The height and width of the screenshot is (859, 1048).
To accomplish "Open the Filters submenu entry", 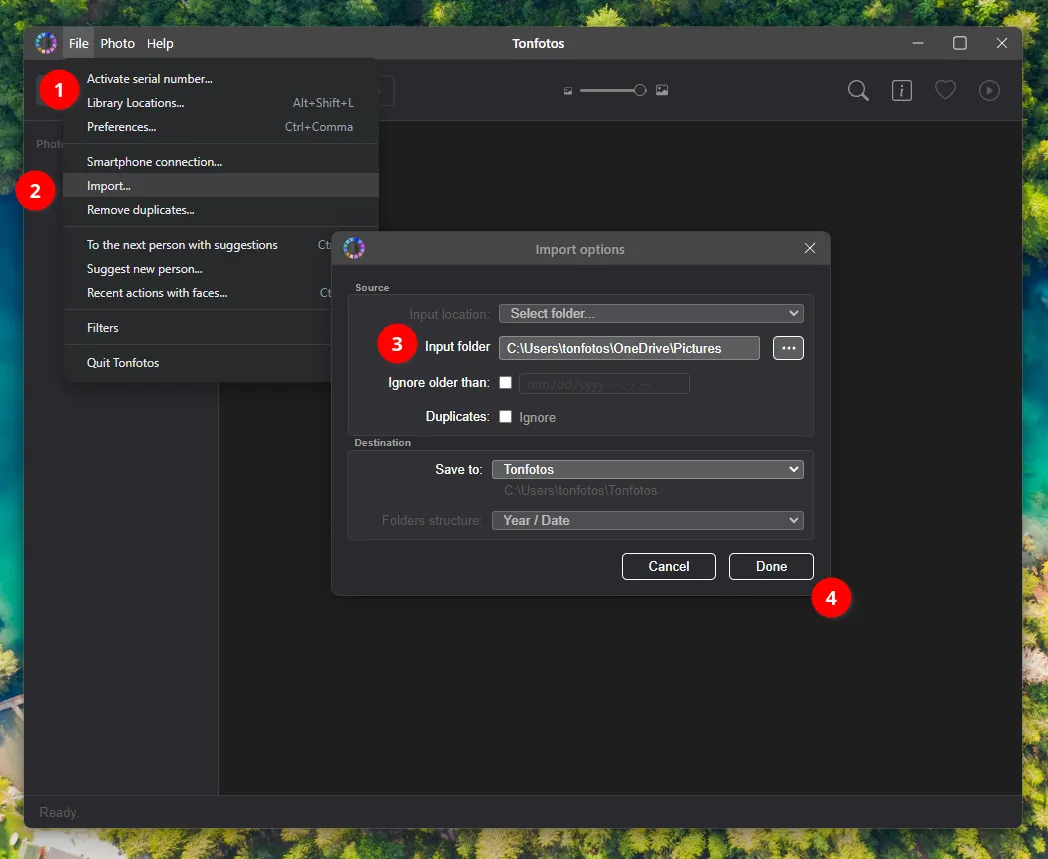I will (x=197, y=328).
